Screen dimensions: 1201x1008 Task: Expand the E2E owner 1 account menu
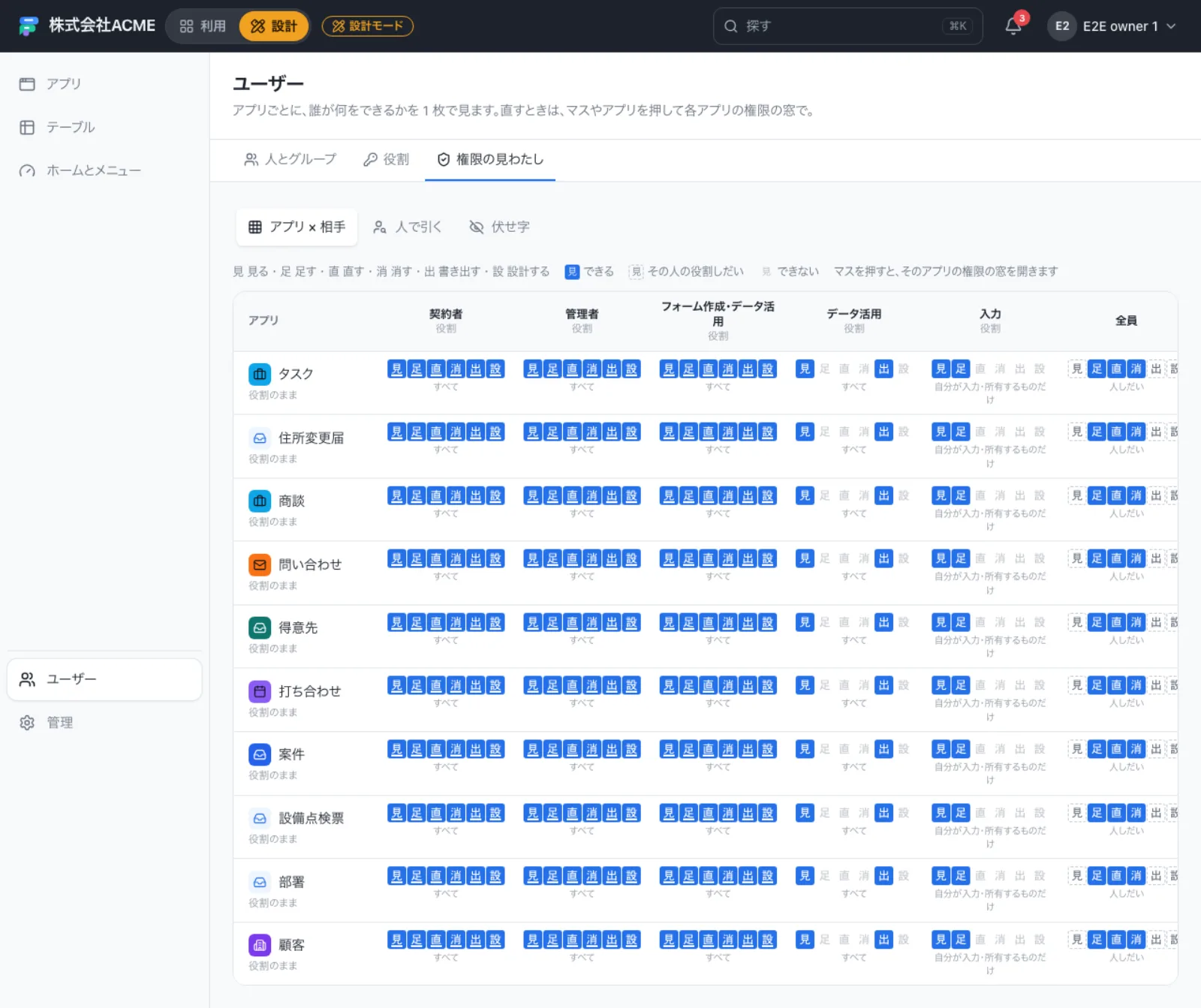[1112, 26]
